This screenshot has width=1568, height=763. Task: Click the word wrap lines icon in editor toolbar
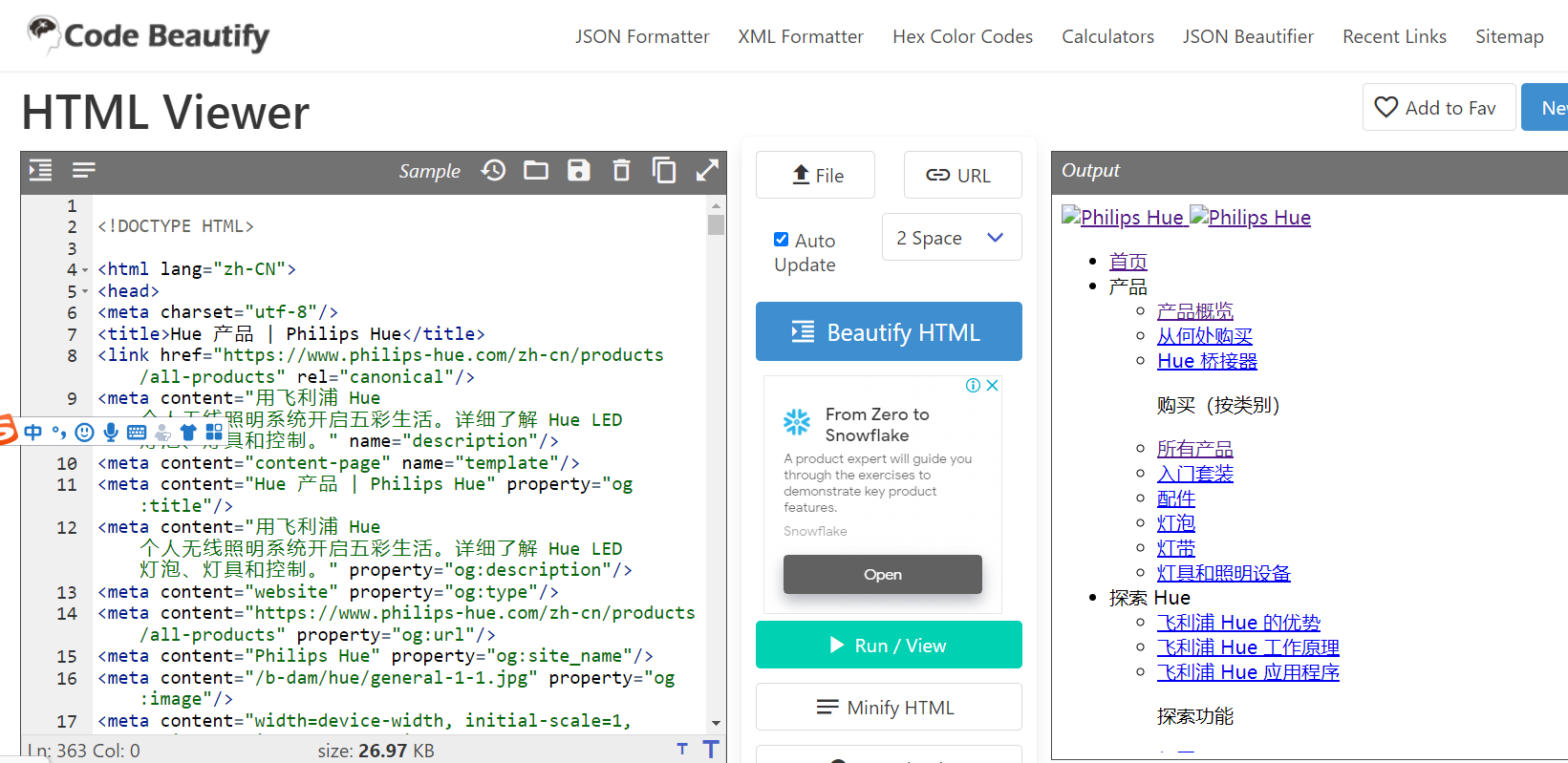click(84, 171)
